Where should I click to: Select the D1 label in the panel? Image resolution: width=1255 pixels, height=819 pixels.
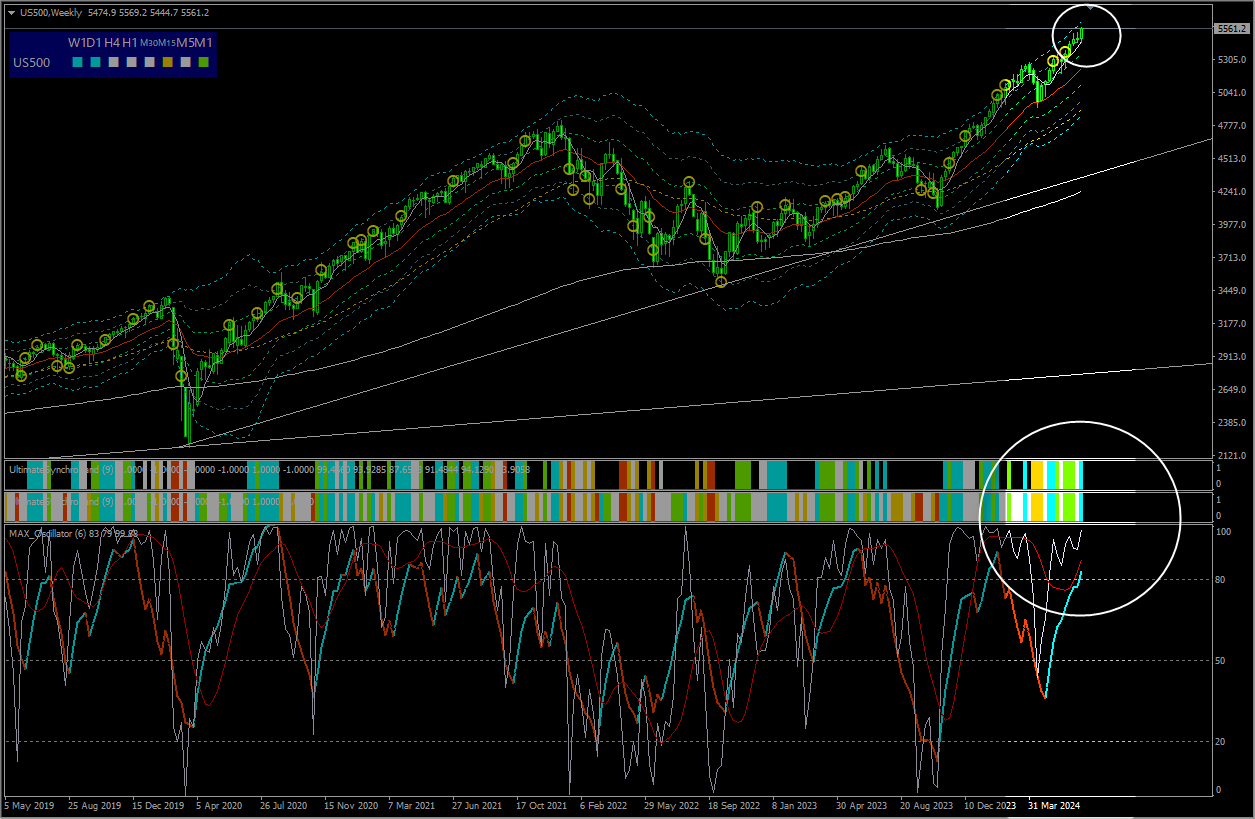pyautogui.click(x=94, y=43)
